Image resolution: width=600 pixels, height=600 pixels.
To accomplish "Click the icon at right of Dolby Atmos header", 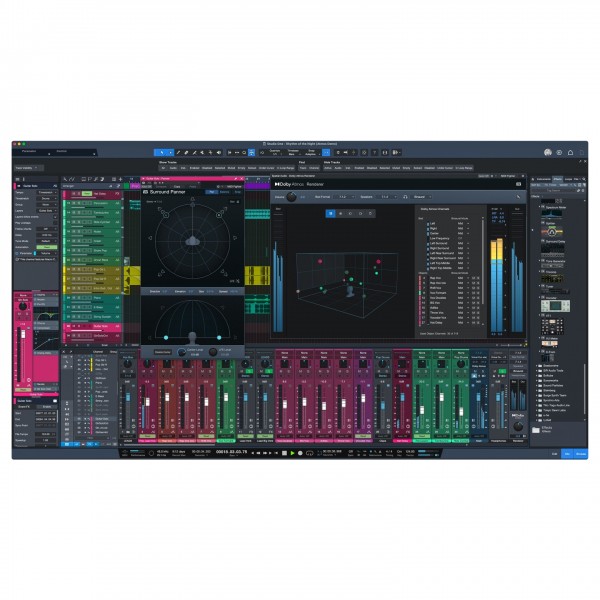I will click(x=518, y=184).
